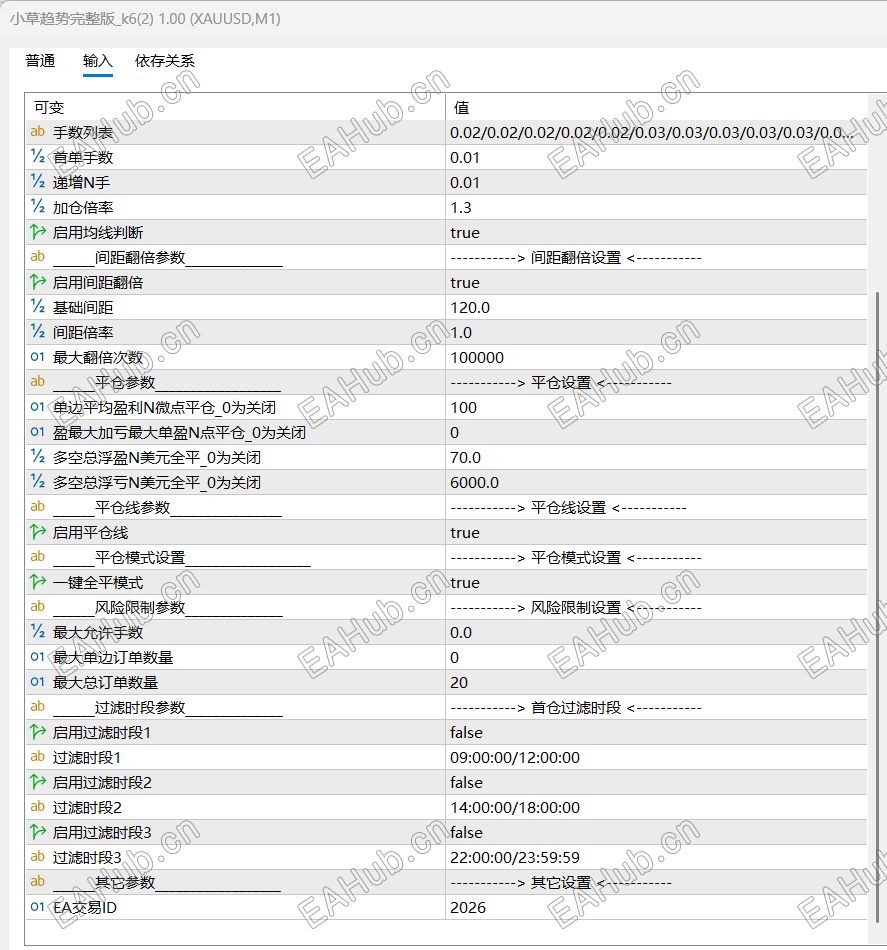Click the 过滤时段3 value 22:00:00/23:59:59
Viewport: 887px width, 950px height.
(x=515, y=857)
